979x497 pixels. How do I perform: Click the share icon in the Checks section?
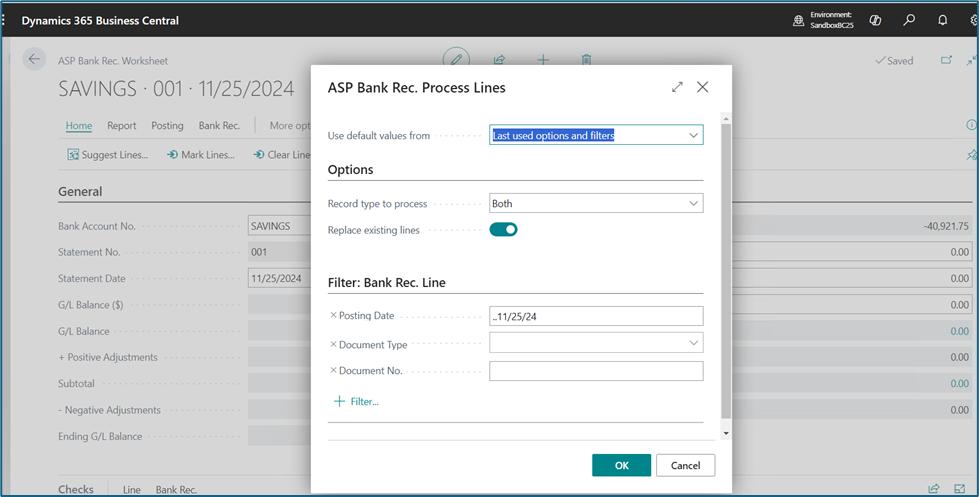(x=933, y=489)
